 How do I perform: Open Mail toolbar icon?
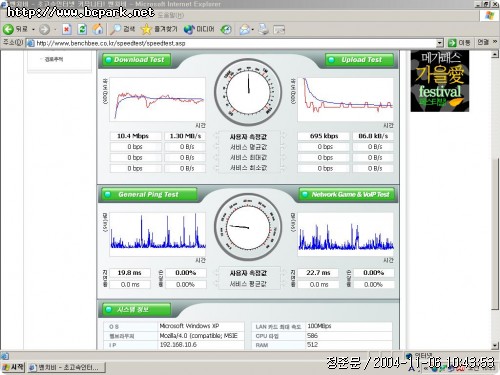[x=244, y=30]
